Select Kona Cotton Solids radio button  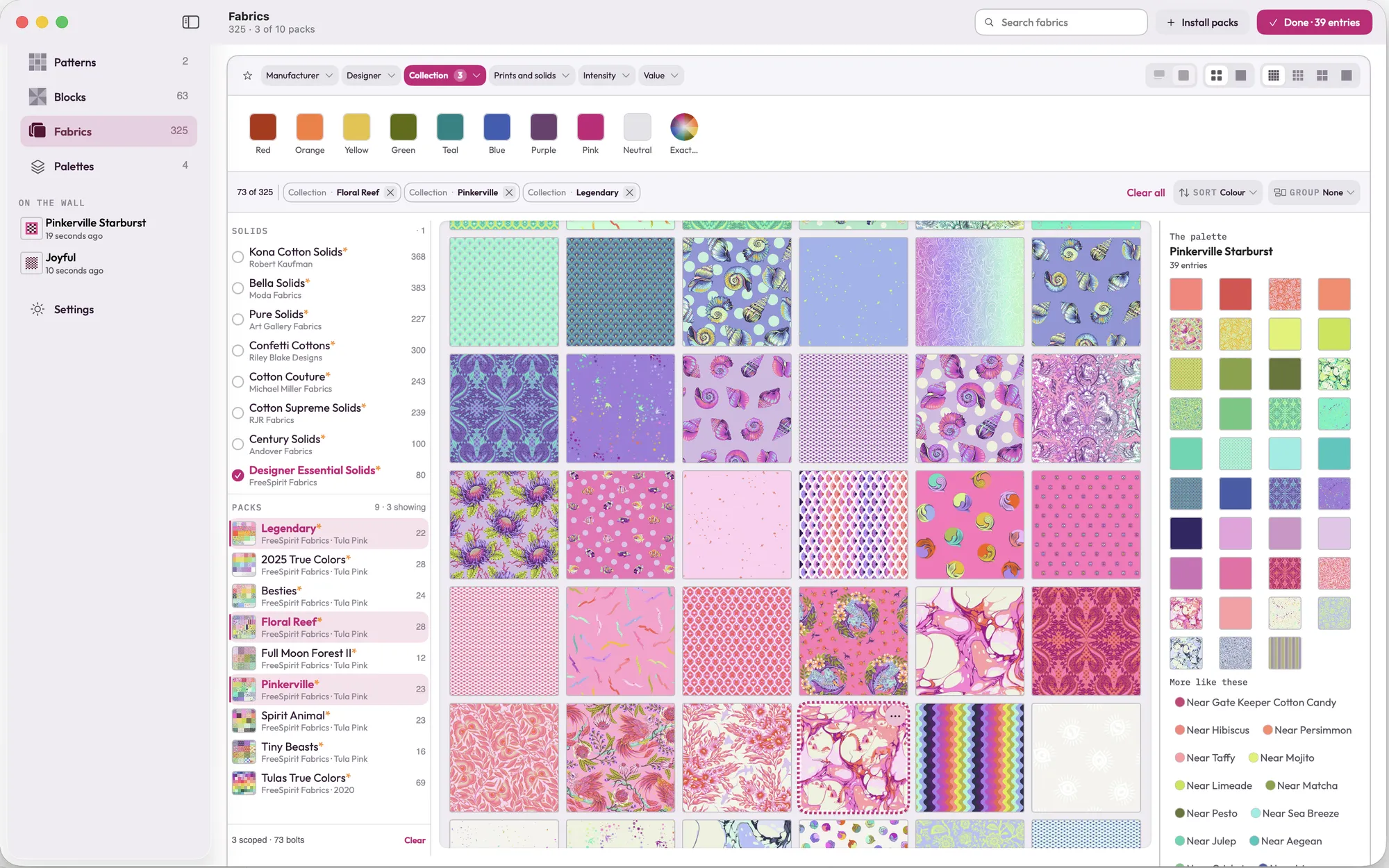point(238,257)
